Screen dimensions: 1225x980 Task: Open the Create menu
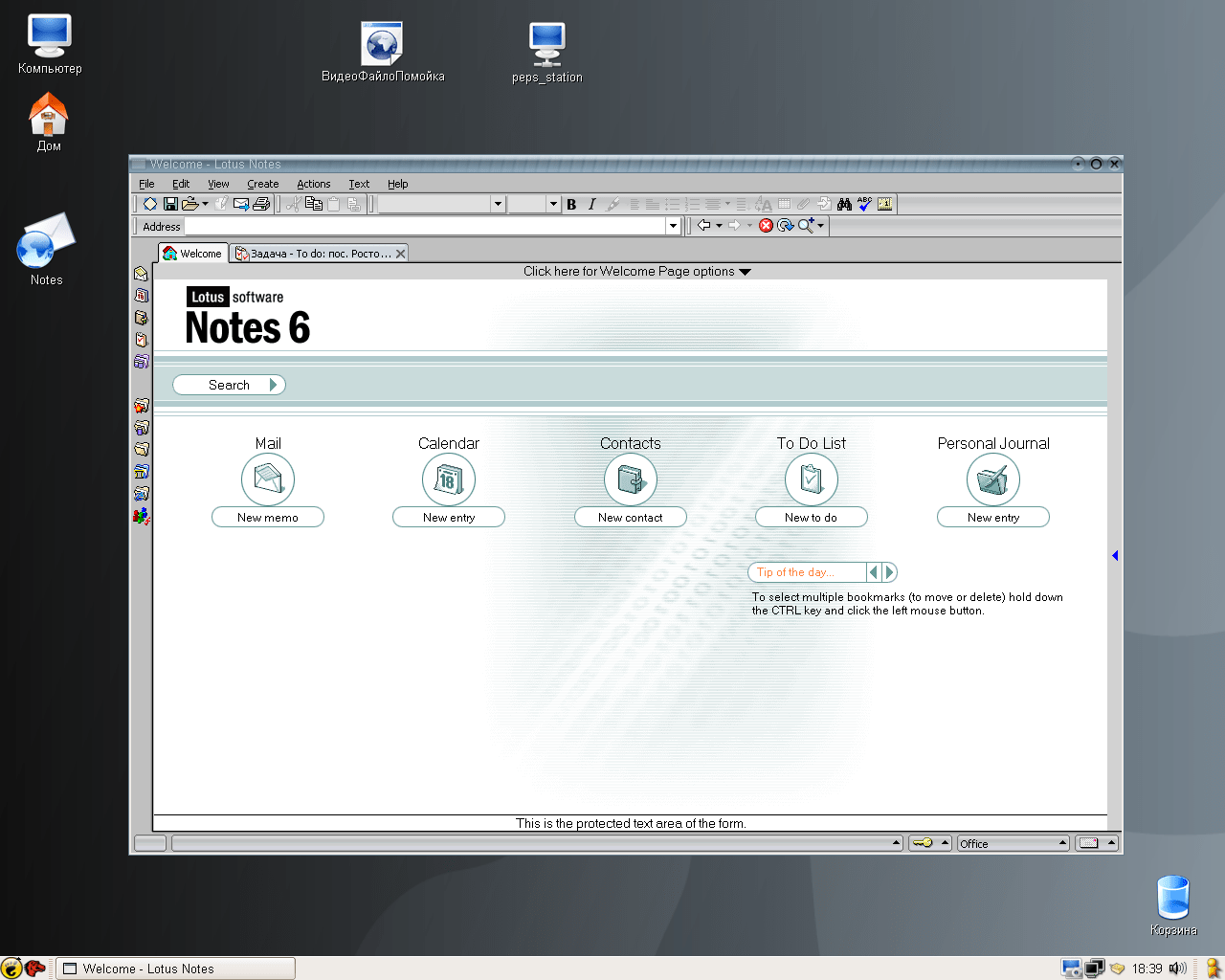[x=263, y=184]
